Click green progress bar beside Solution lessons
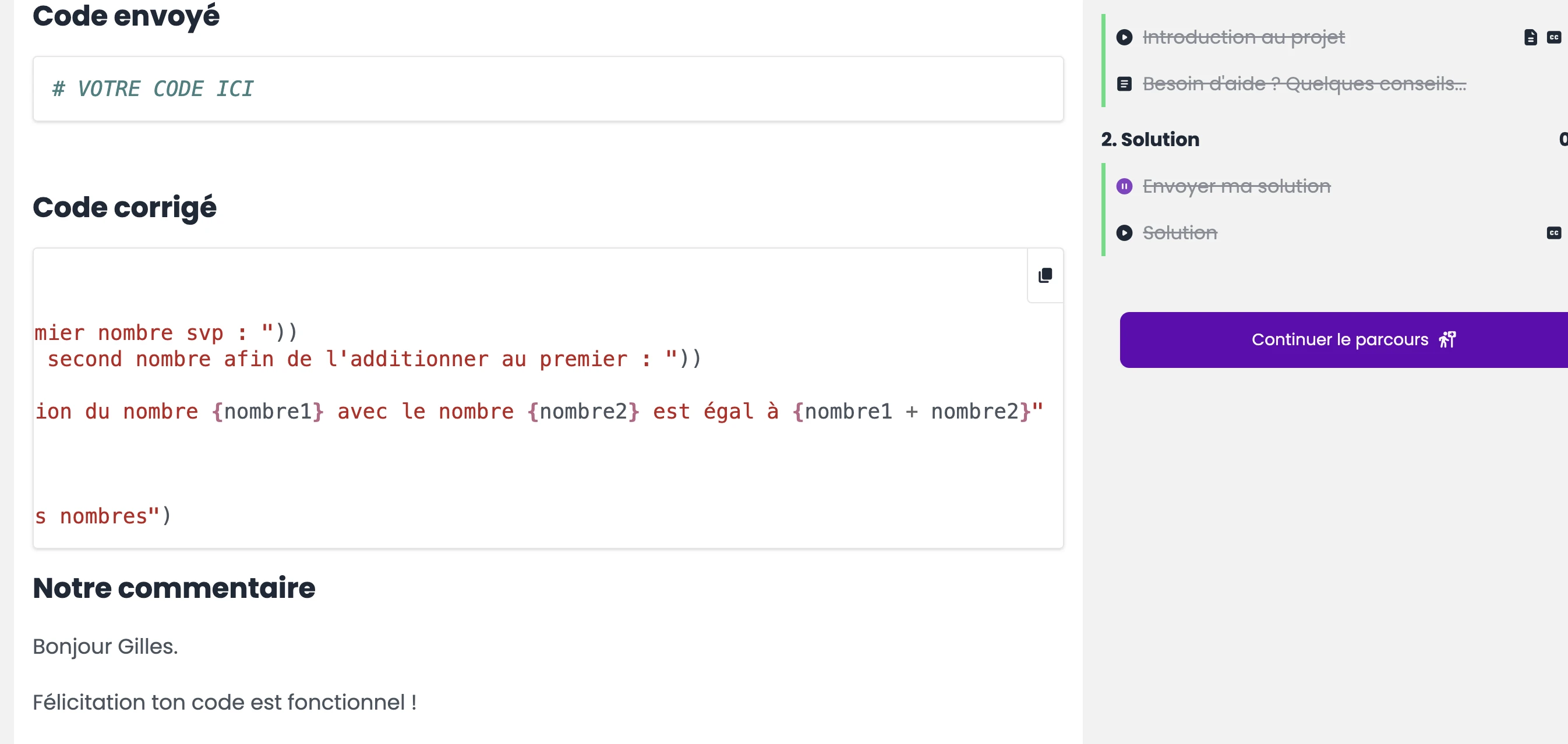This screenshot has height=744, width=1568. [x=1103, y=209]
